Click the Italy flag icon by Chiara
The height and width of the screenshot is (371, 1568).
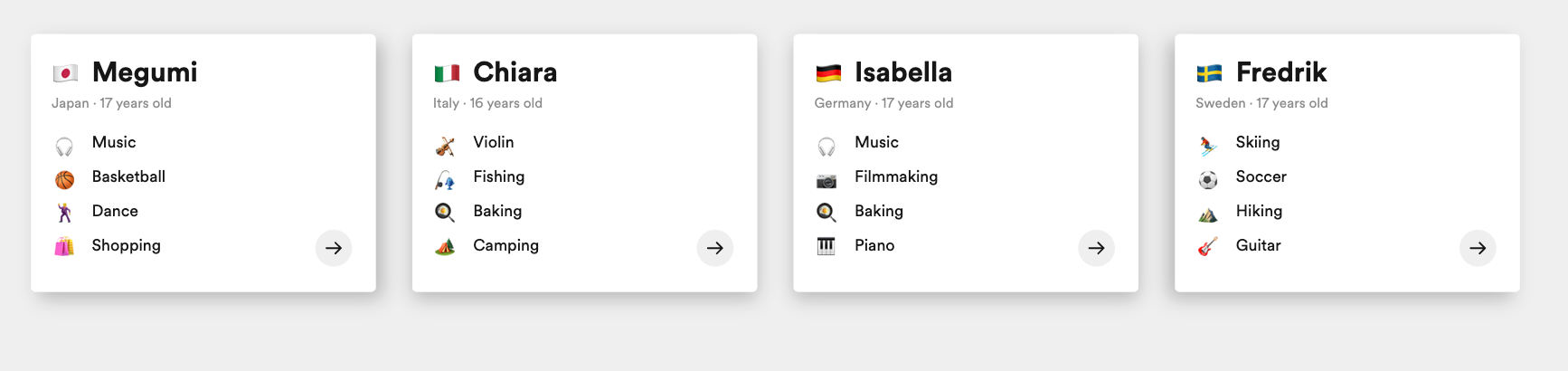tap(447, 73)
